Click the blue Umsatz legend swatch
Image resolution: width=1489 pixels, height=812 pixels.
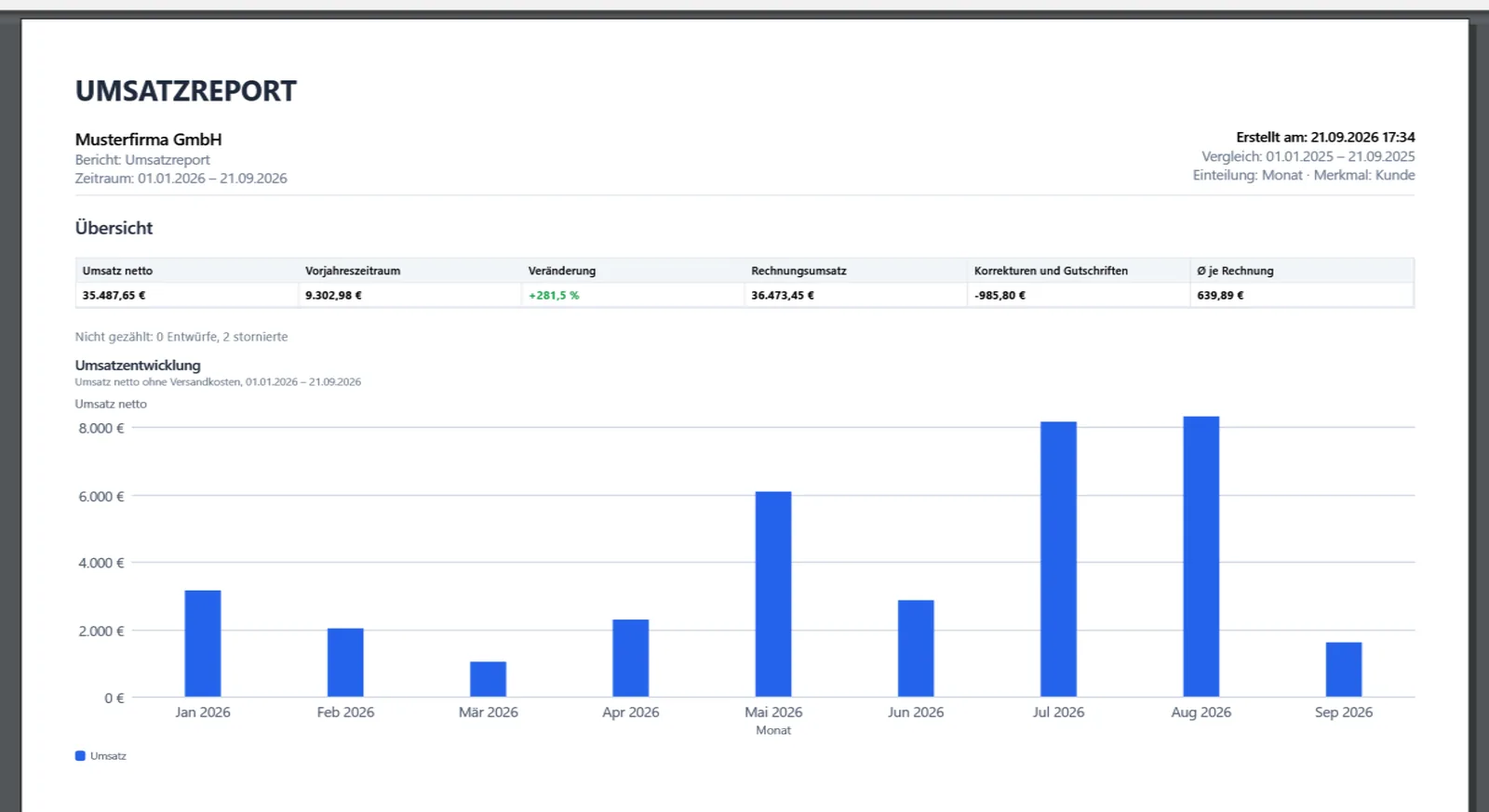(80, 756)
